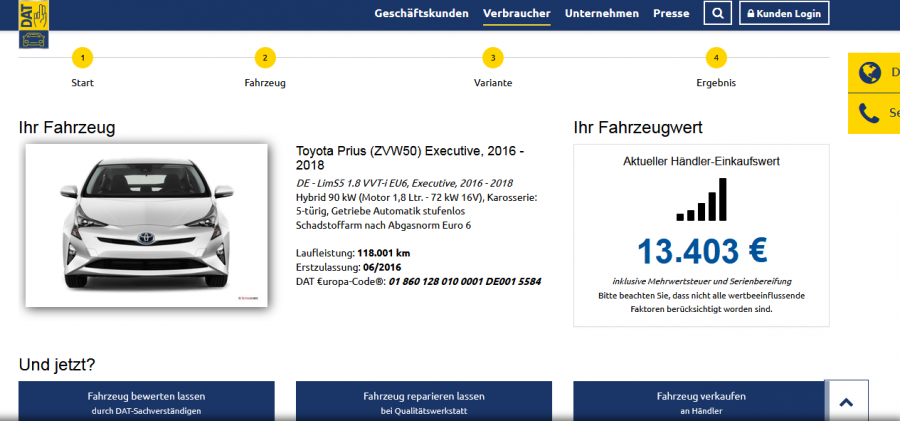Click the globe icon on side panel
The width and height of the screenshot is (900, 421).
tap(870, 72)
